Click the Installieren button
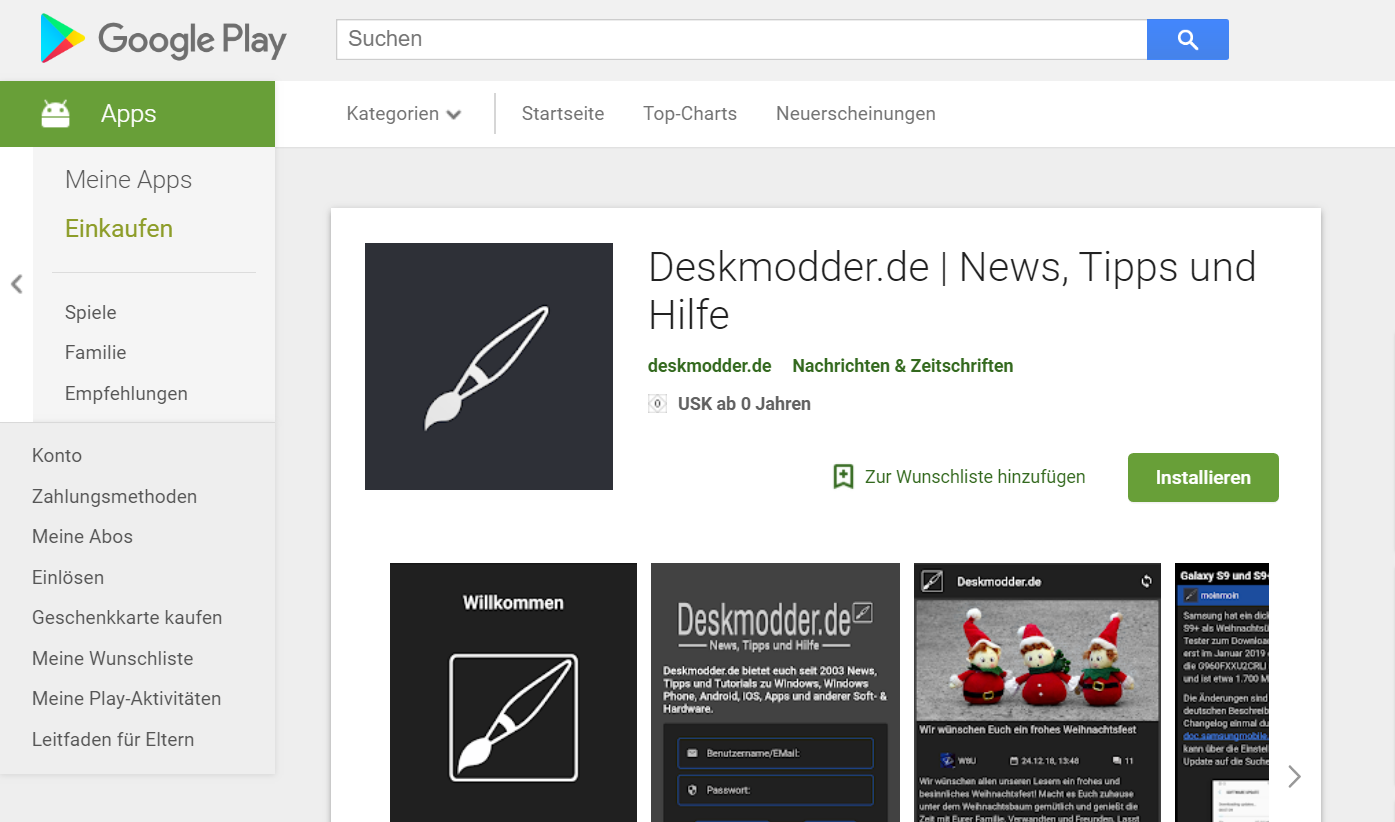The image size is (1395, 822). [x=1203, y=477]
